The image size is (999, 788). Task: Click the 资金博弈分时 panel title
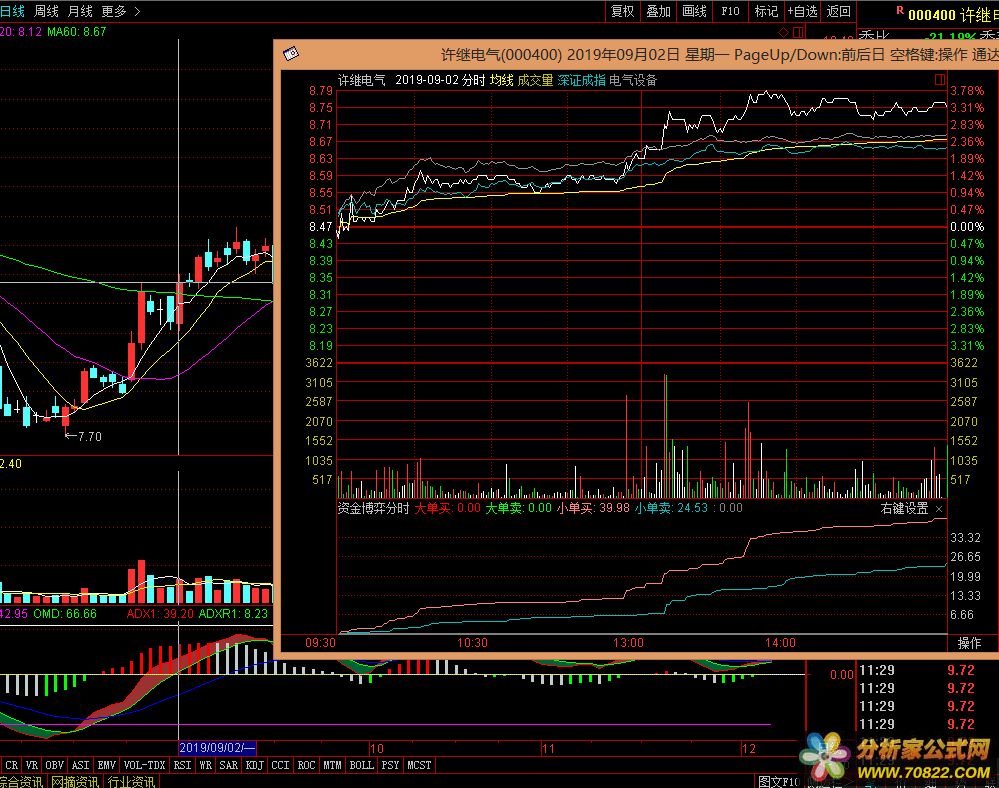pos(373,508)
